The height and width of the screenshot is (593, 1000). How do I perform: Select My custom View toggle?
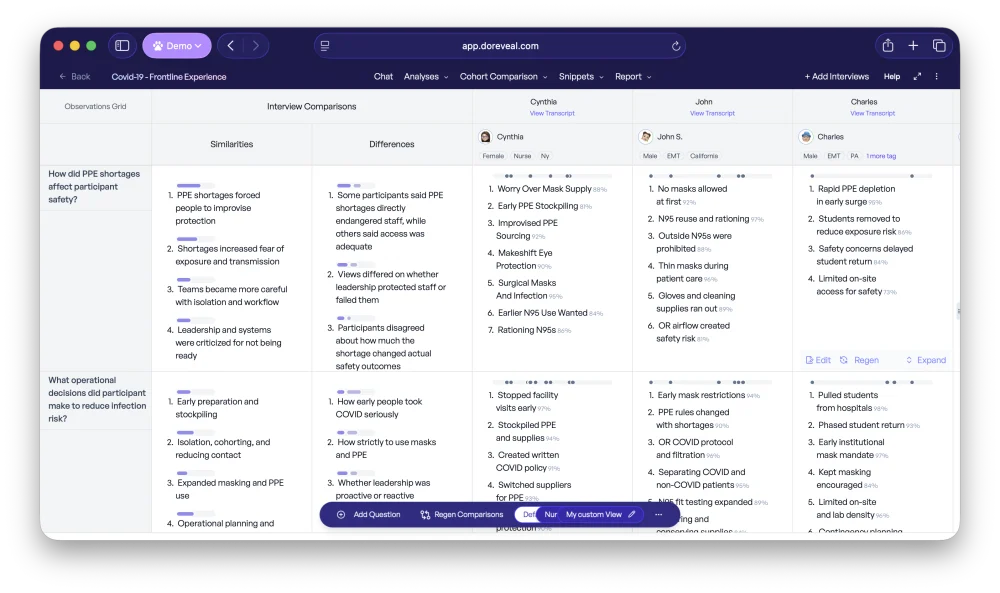[x=593, y=515]
